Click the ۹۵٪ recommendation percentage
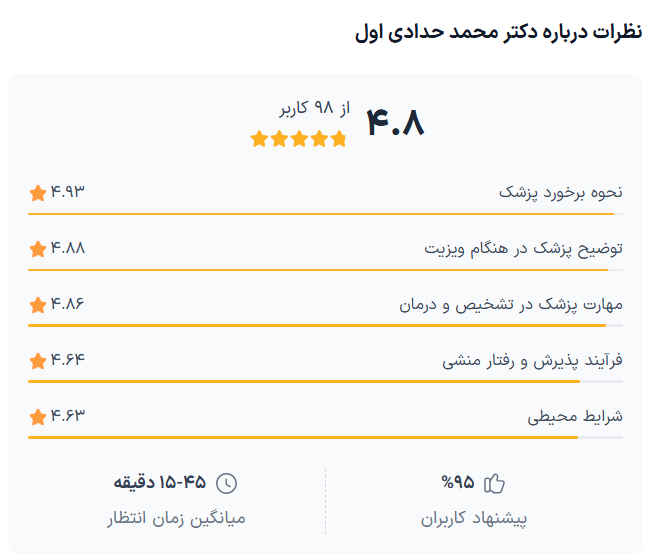The height and width of the screenshot is (560, 655). pos(457,484)
